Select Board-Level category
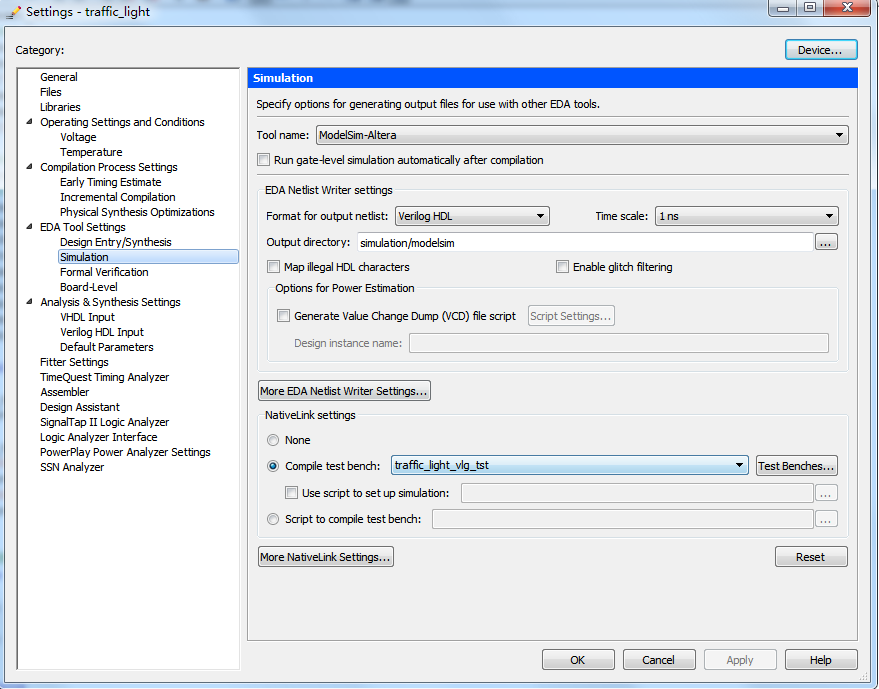This screenshot has height=689, width=879. pos(89,287)
